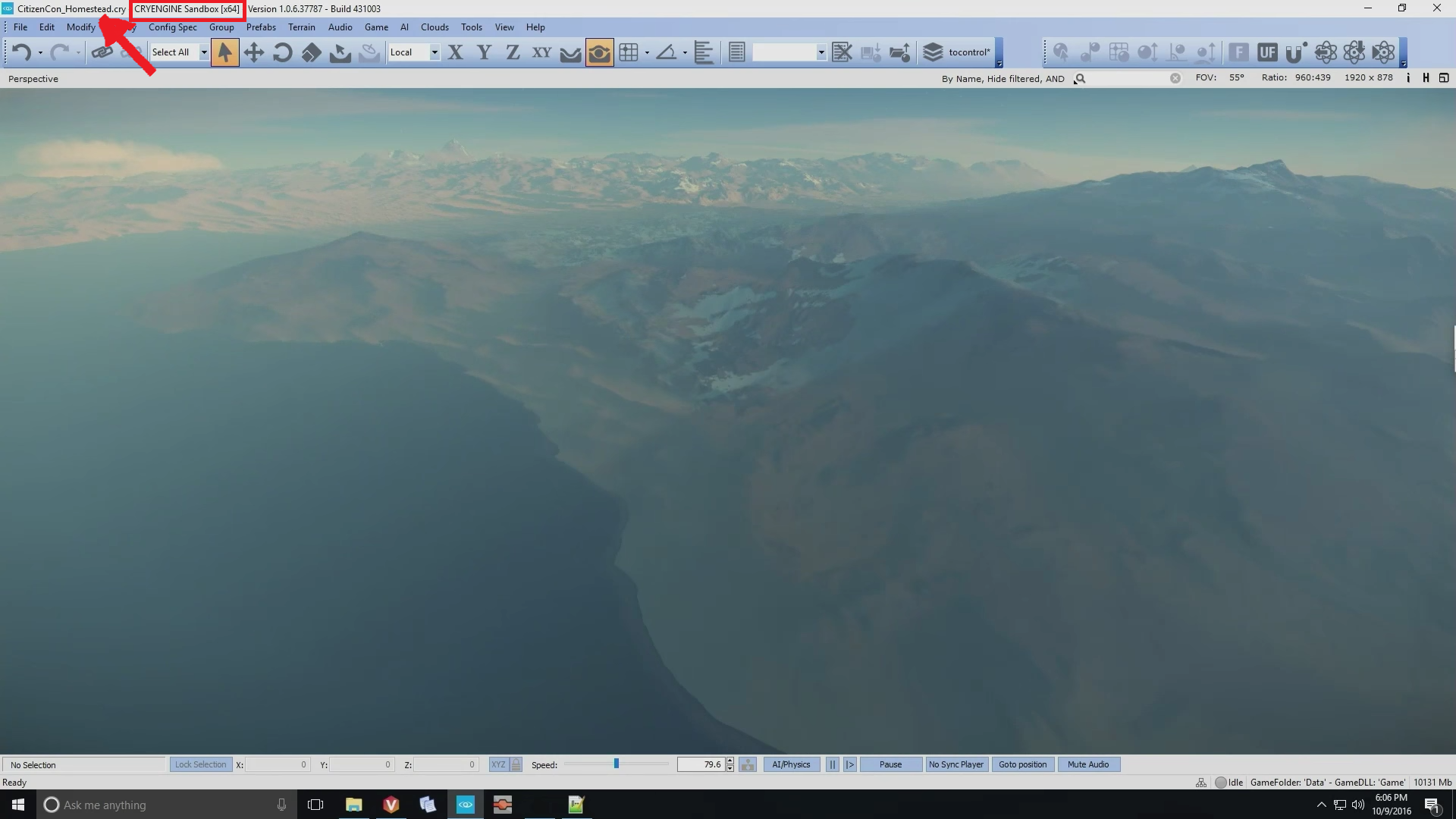Open the Select All dropdown
The width and height of the screenshot is (1456, 819).
[x=203, y=52]
